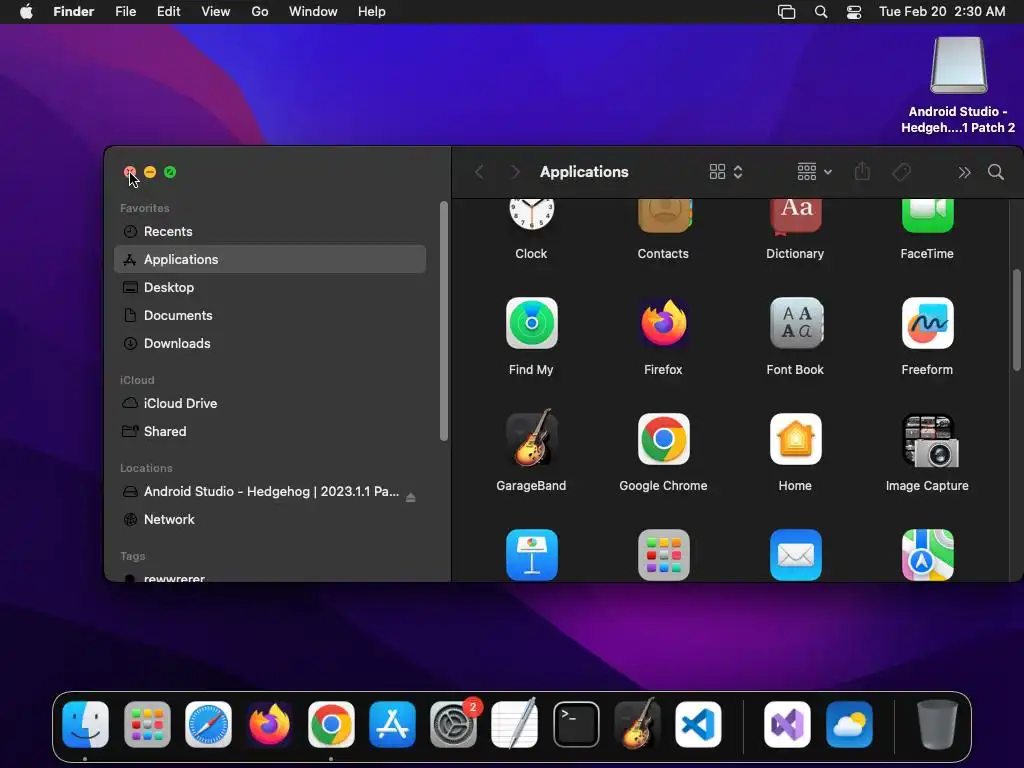Viewport: 1024px width, 768px height.
Task: Launch Firefox from the Dock
Action: pyautogui.click(x=270, y=724)
